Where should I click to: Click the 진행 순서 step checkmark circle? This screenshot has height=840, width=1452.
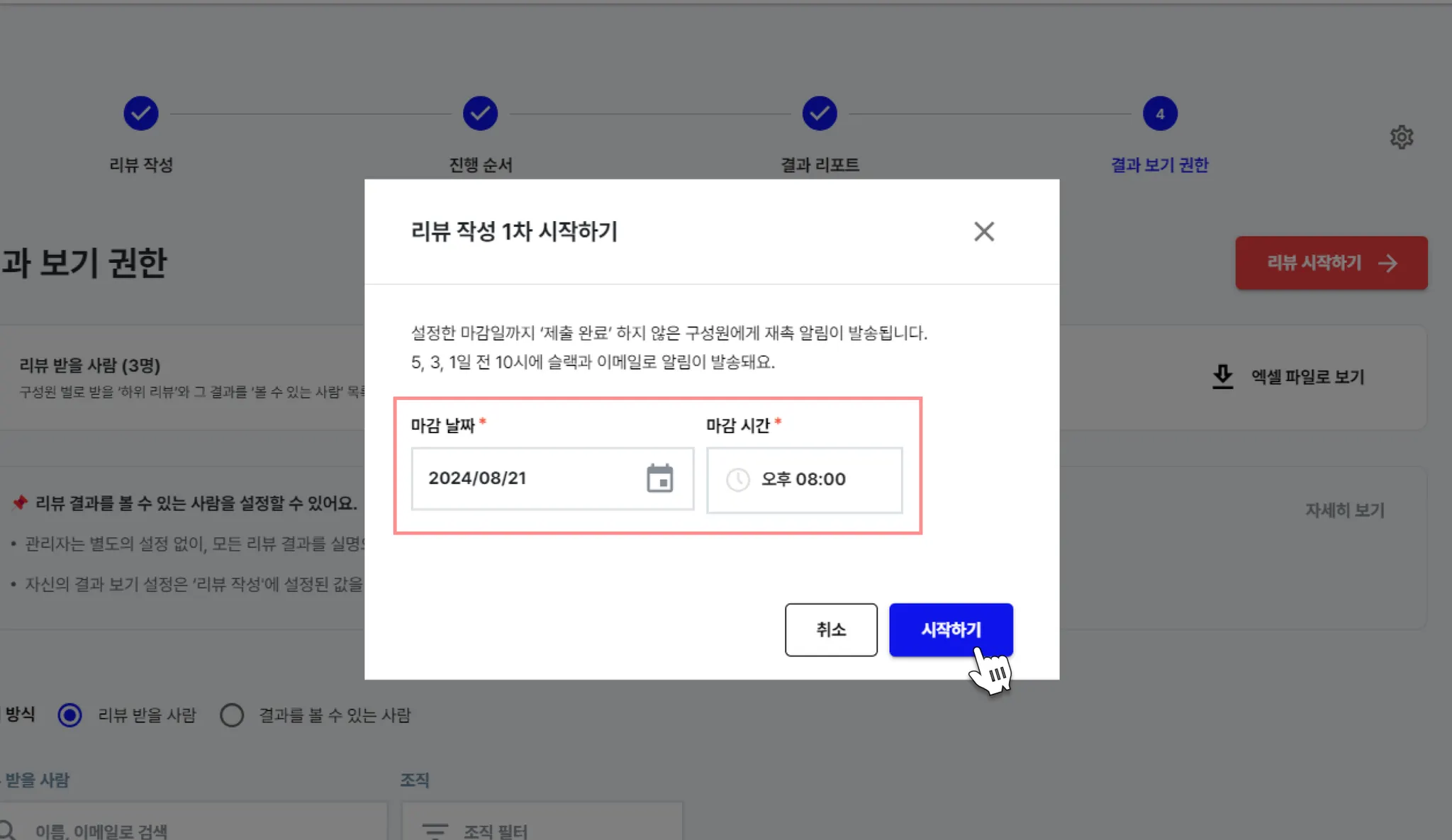(480, 113)
